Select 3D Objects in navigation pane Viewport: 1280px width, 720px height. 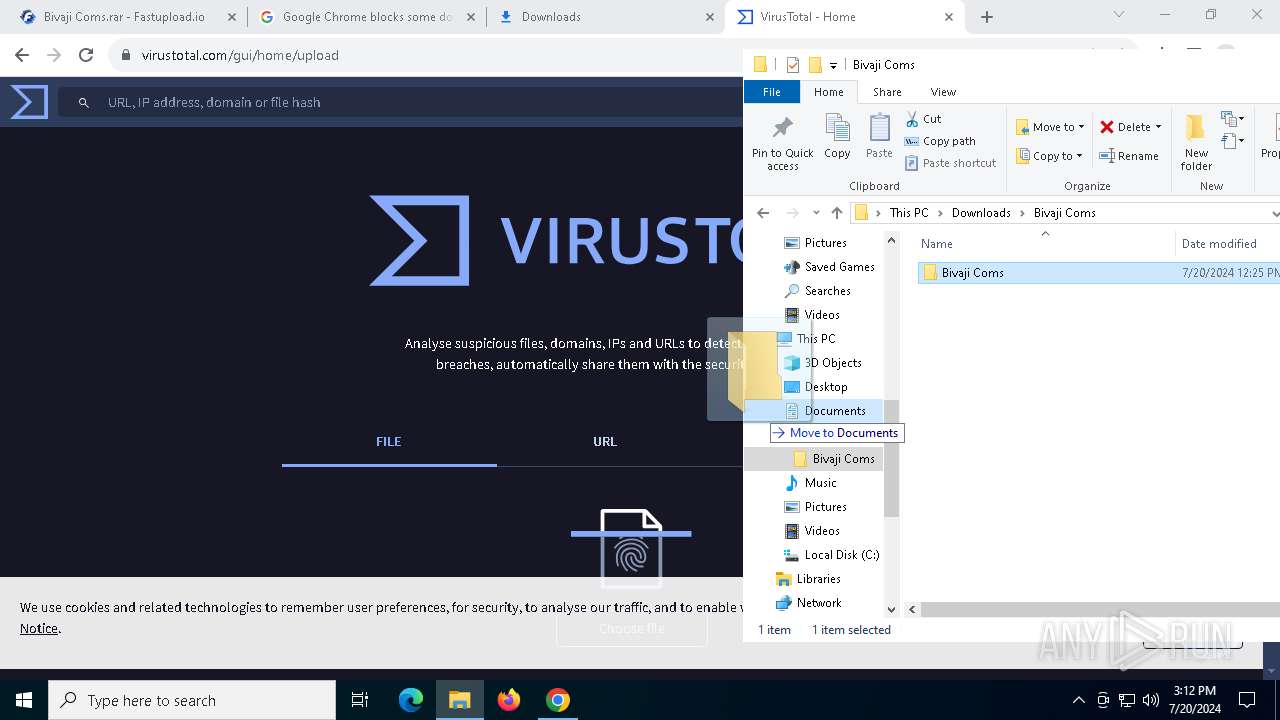(833, 363)
